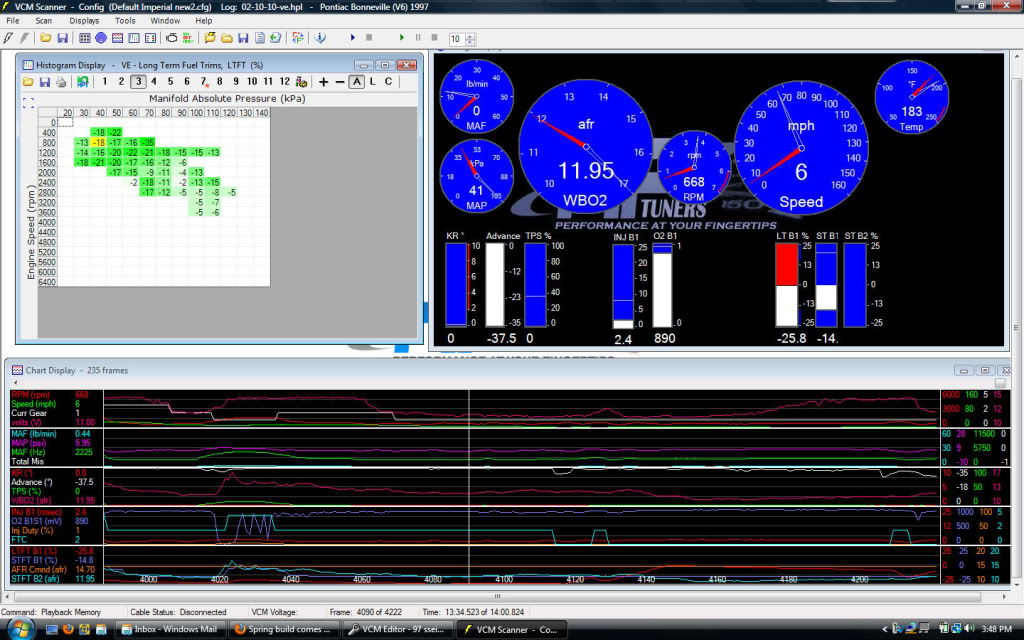Click the WBO2 afr gauge
Screen dimensions: 1024x640
586,146
